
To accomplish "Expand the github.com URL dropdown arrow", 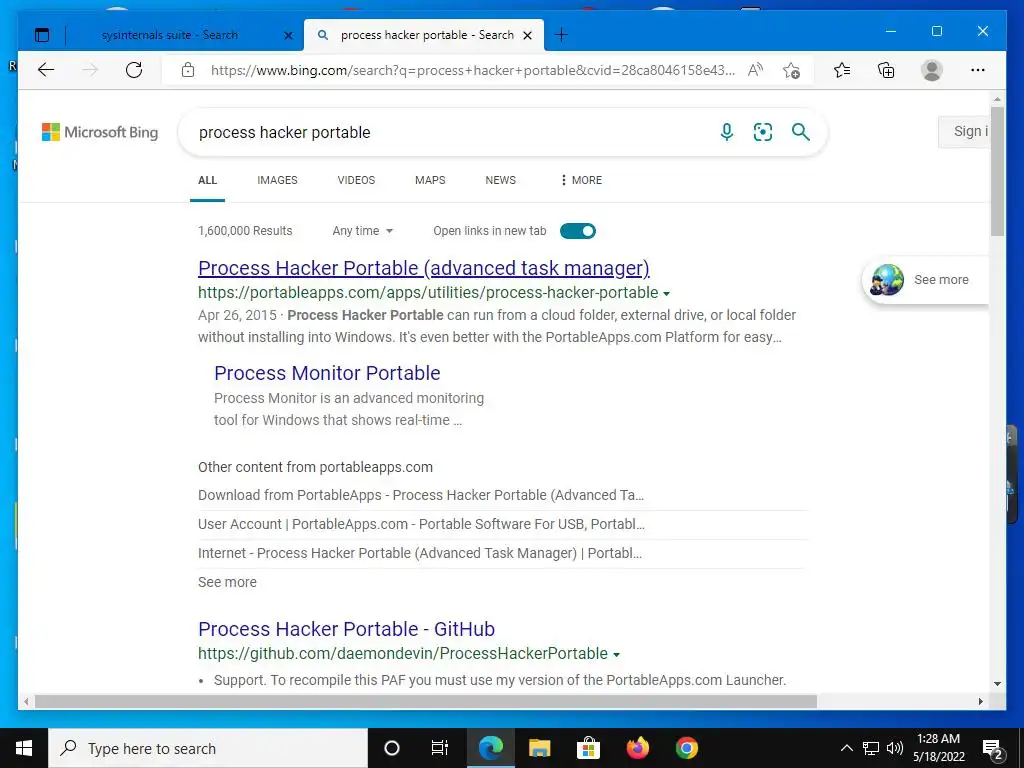I will point(616,654).
